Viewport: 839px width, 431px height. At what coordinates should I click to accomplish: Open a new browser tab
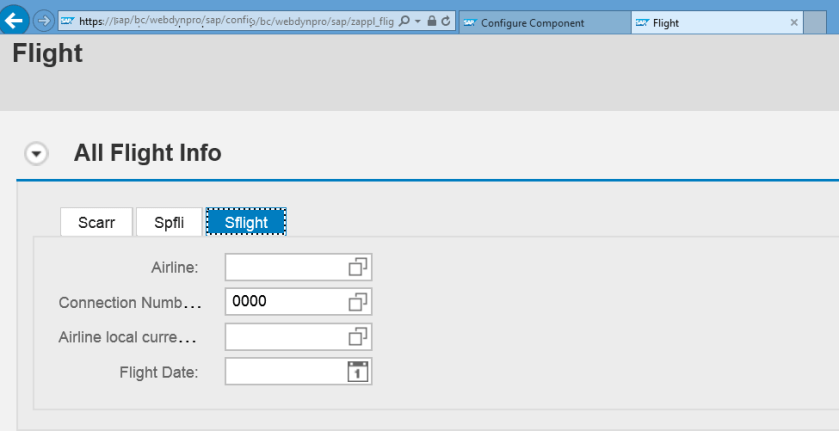click(815, 22)
